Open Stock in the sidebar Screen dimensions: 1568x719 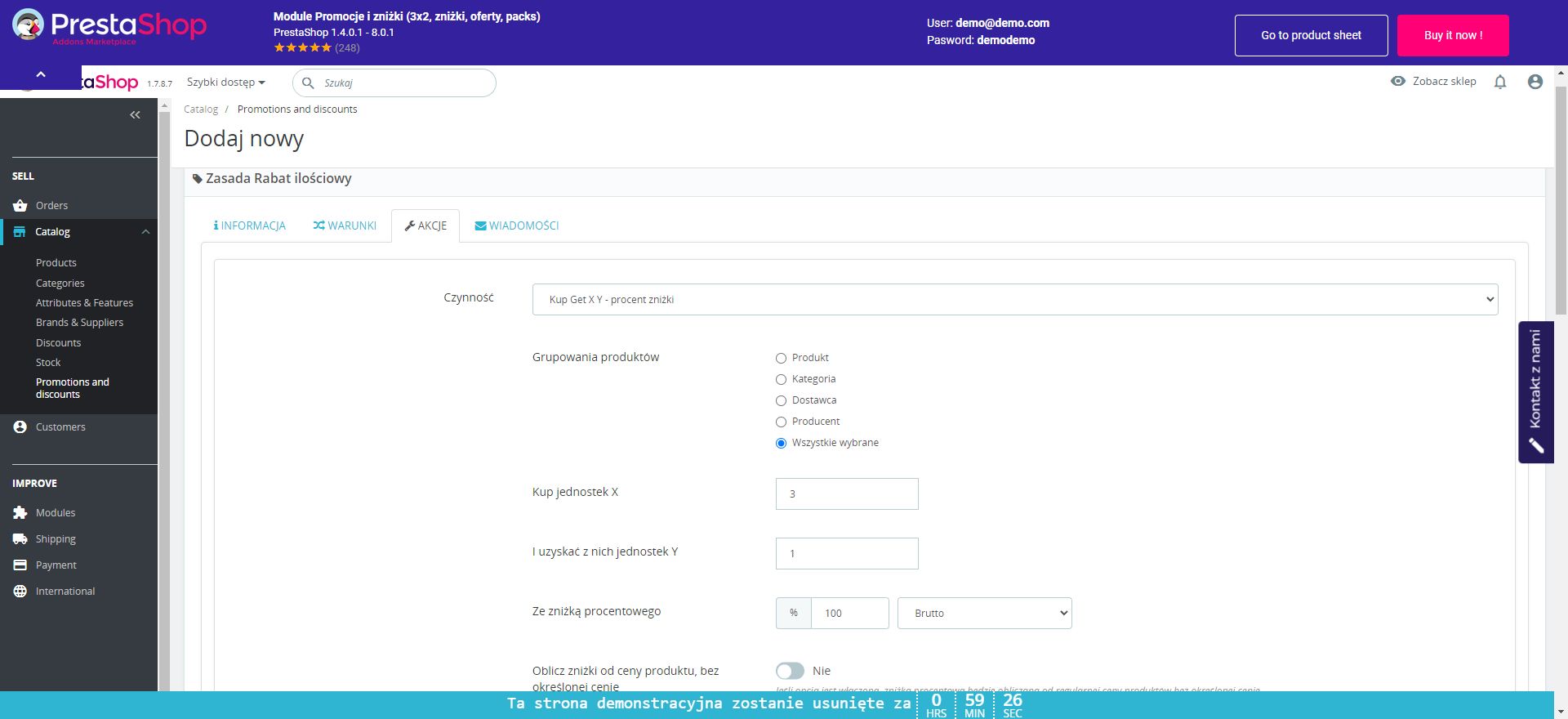[48, 363]
